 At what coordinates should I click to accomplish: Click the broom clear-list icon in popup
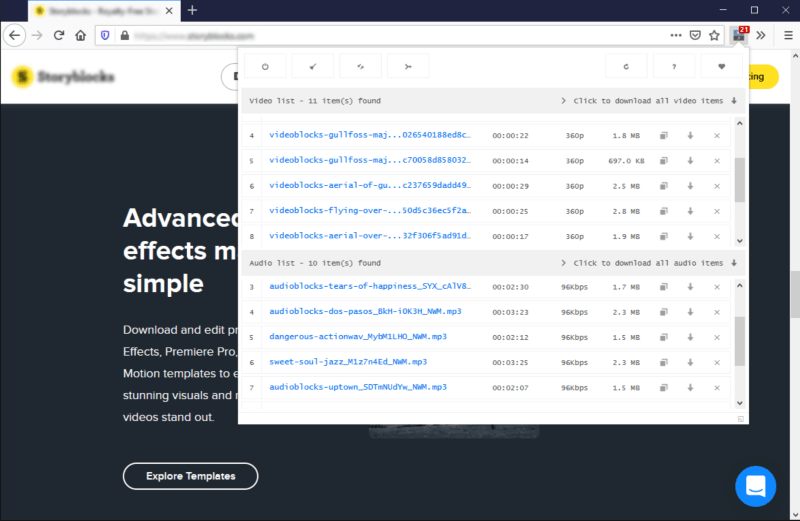coord(313,66)
